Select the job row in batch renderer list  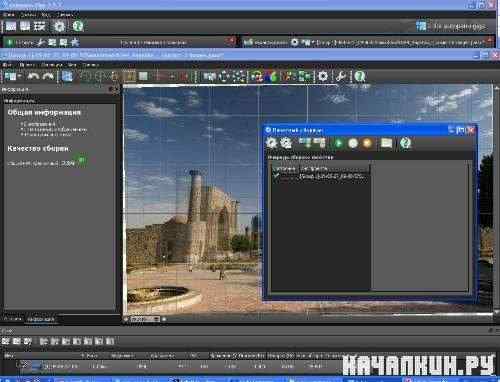[320, 177]
